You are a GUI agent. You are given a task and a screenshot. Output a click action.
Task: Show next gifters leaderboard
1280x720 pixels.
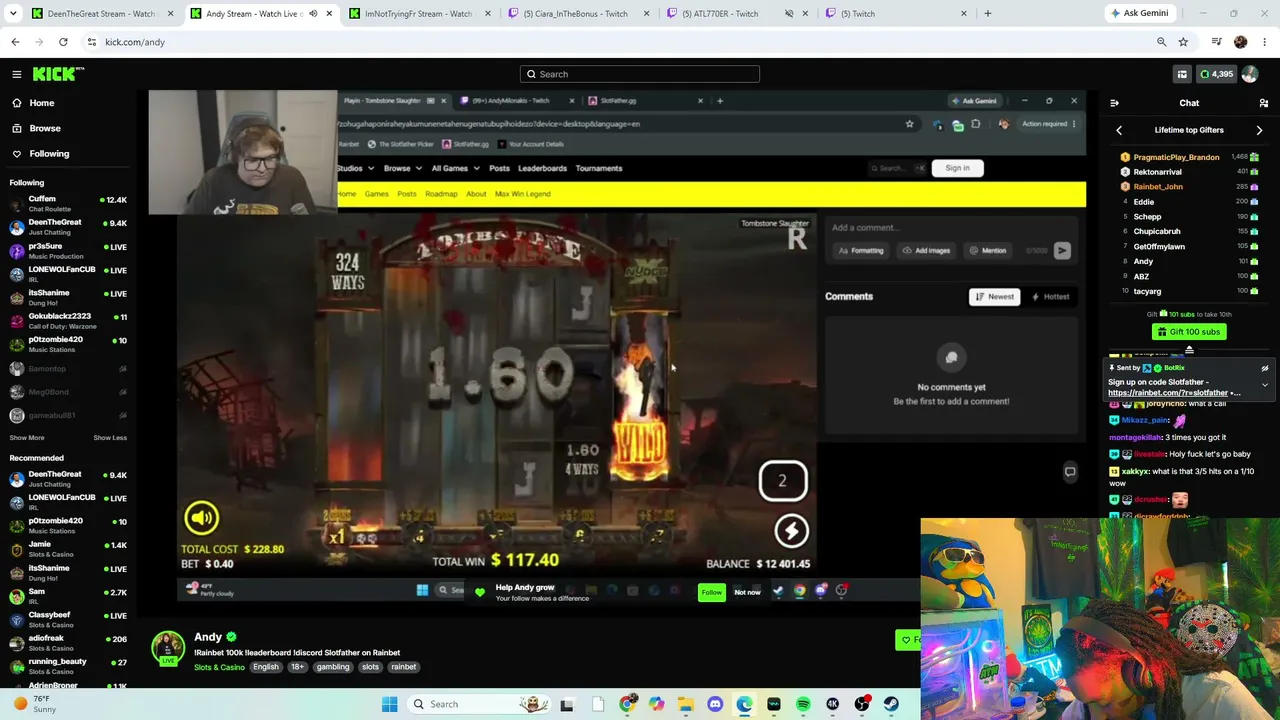(x=1259, y=130)
